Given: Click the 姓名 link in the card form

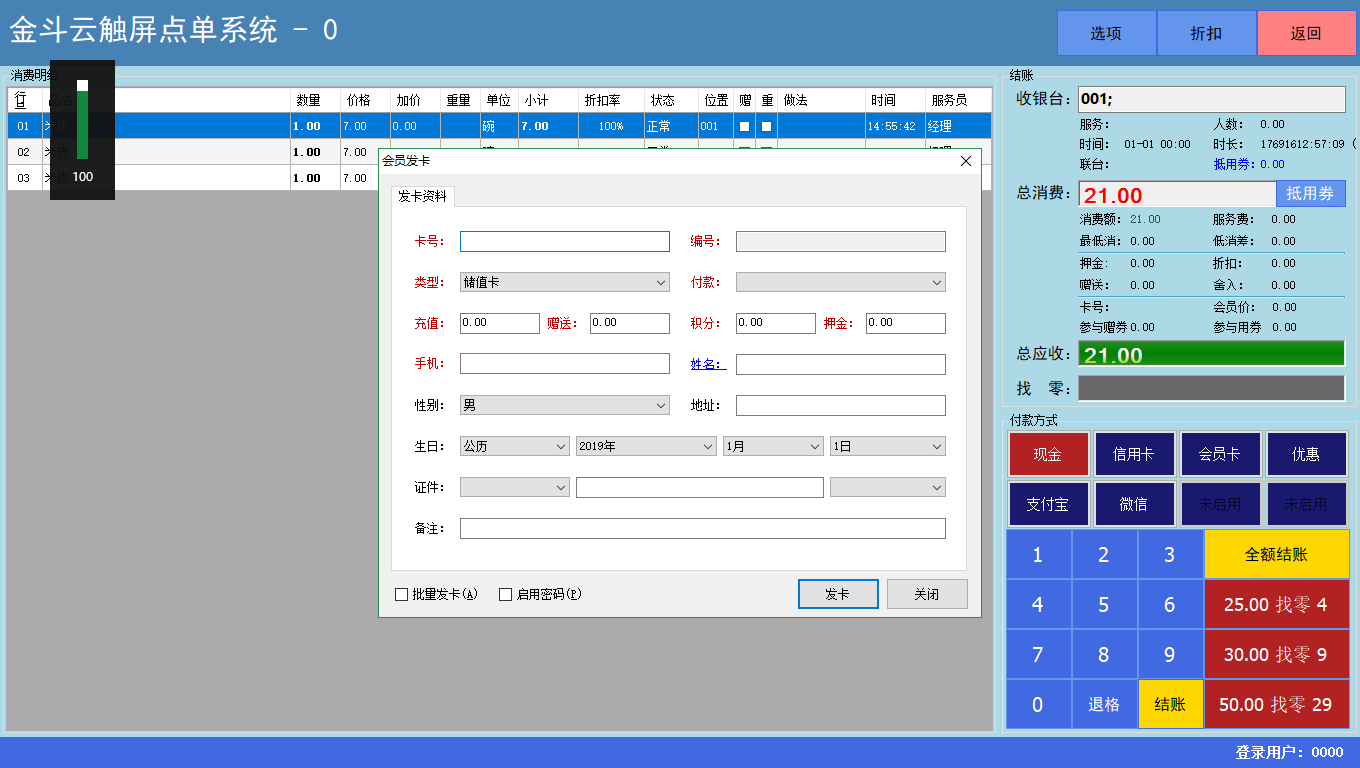Looking at the screenshot, I should [x=706, y=364].
